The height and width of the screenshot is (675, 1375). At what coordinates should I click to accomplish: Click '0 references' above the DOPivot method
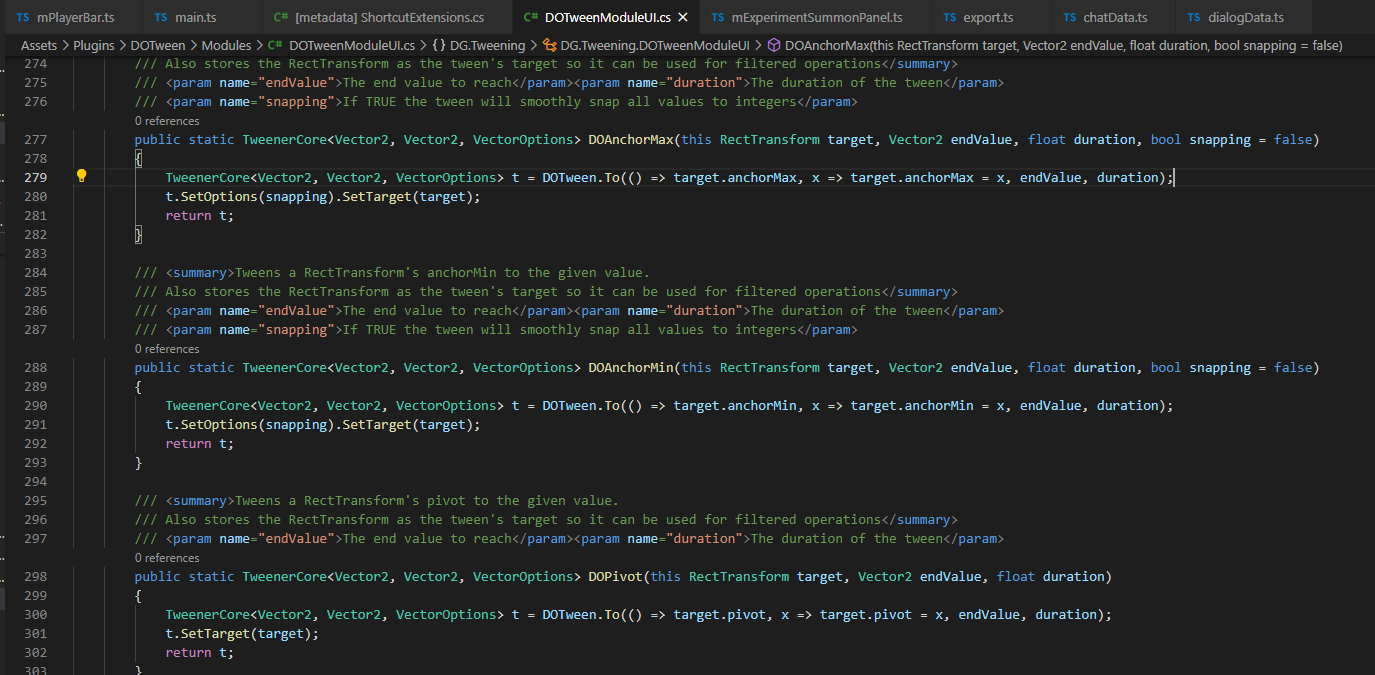pyautogui.click(x=166, y=557)
